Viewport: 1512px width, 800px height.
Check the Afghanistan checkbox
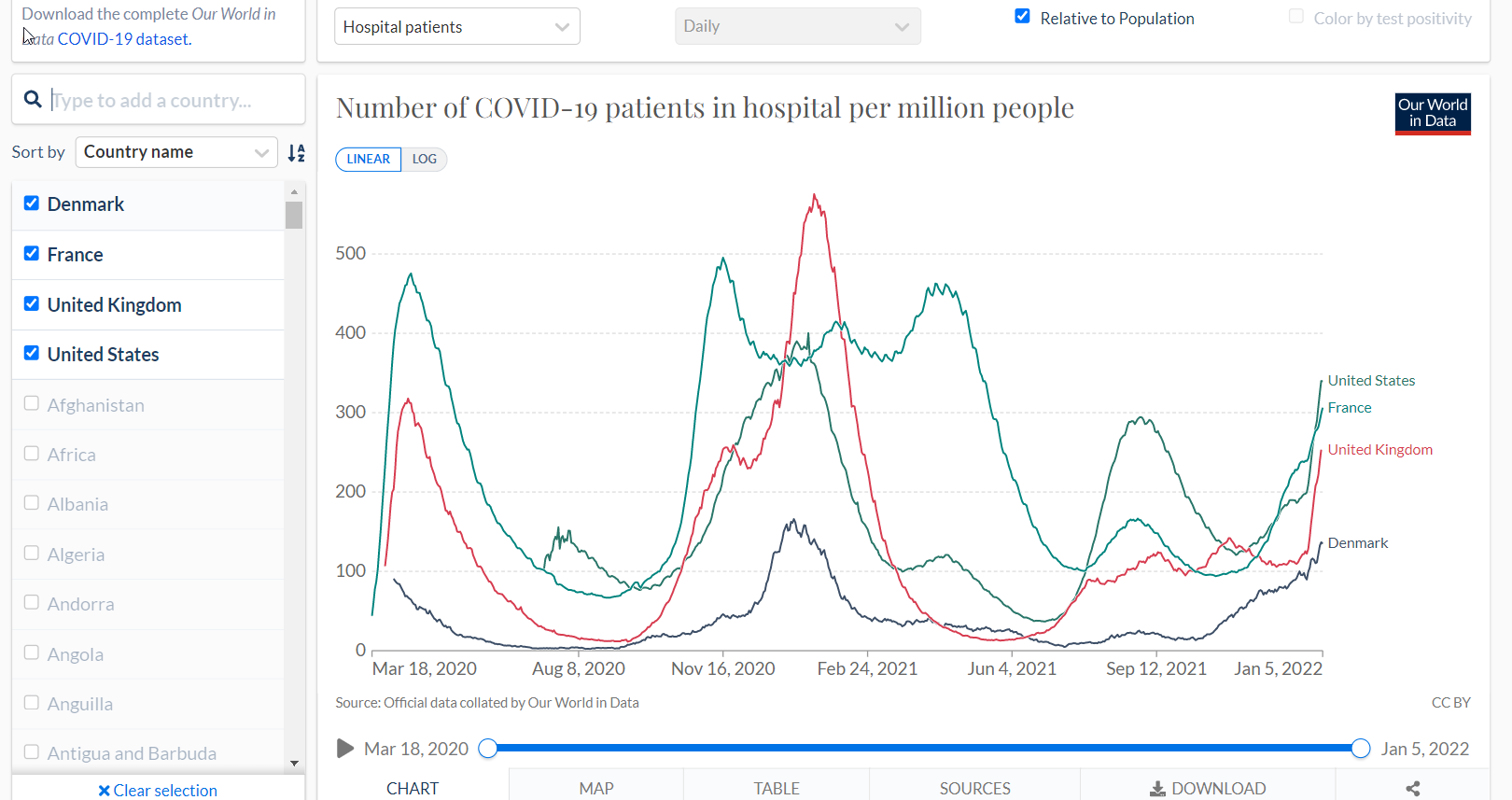(x=32, y=403)
